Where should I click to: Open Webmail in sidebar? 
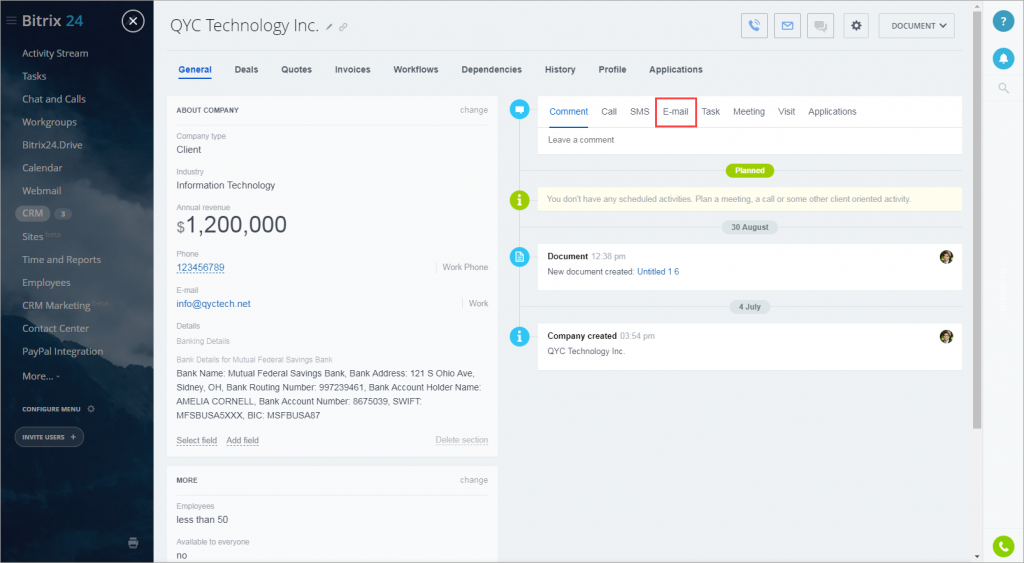pos(41,191)
